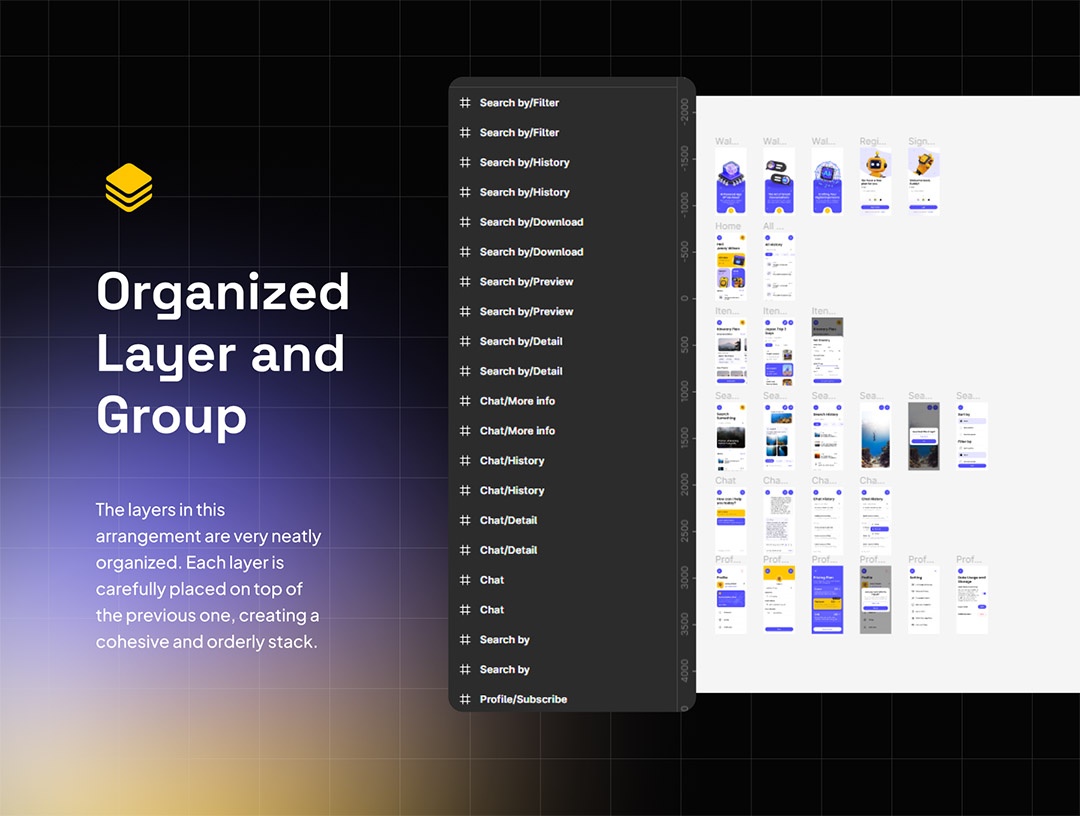
Task: Click the All History screen thumbnail
Action: coord(779,267)
